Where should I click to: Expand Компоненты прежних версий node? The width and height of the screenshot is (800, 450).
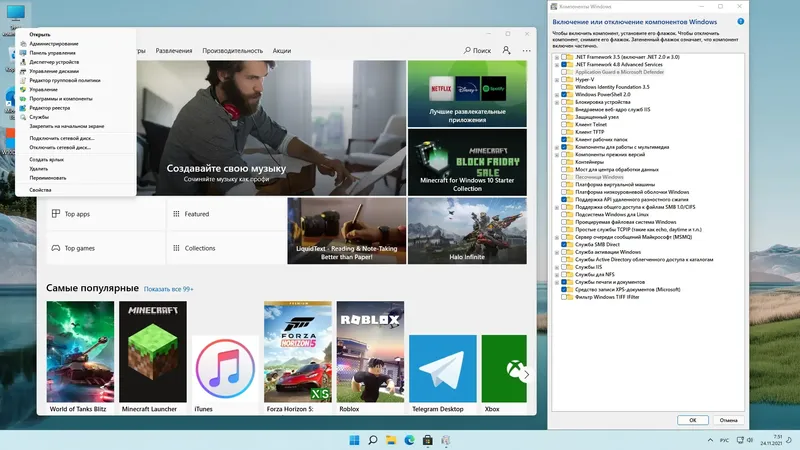tap(557, 155)
